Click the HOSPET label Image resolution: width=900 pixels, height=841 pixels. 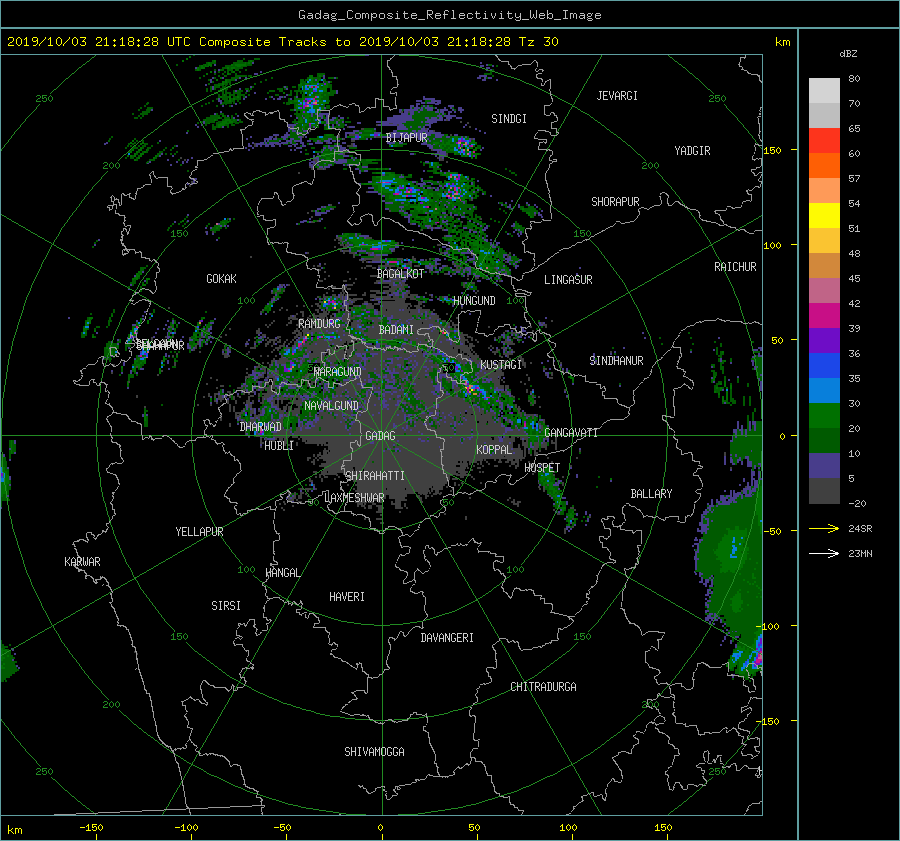click(x=542, y=468)
